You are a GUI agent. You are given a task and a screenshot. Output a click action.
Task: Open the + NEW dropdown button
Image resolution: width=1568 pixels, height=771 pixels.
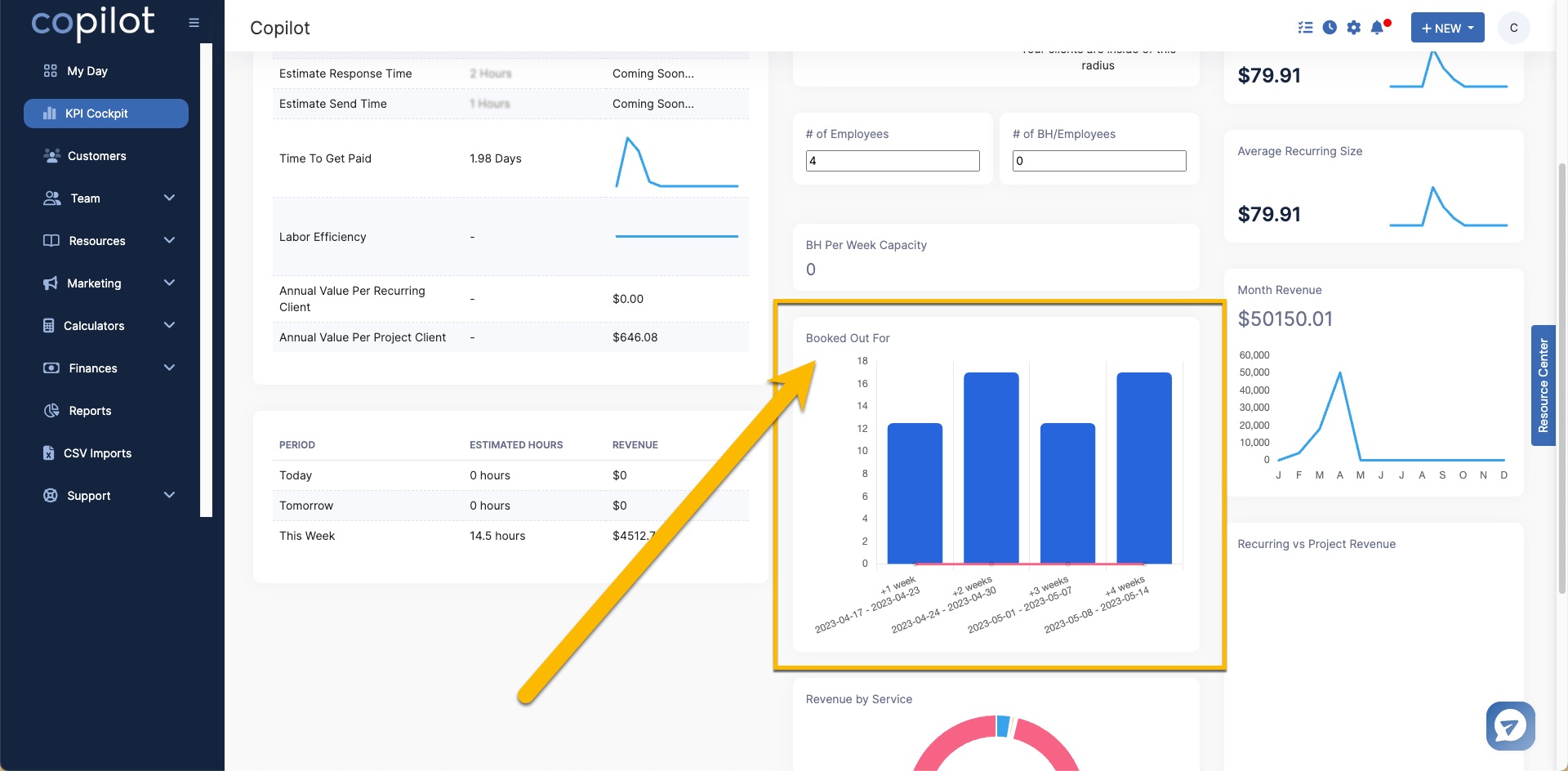(x=1448, y=28)
